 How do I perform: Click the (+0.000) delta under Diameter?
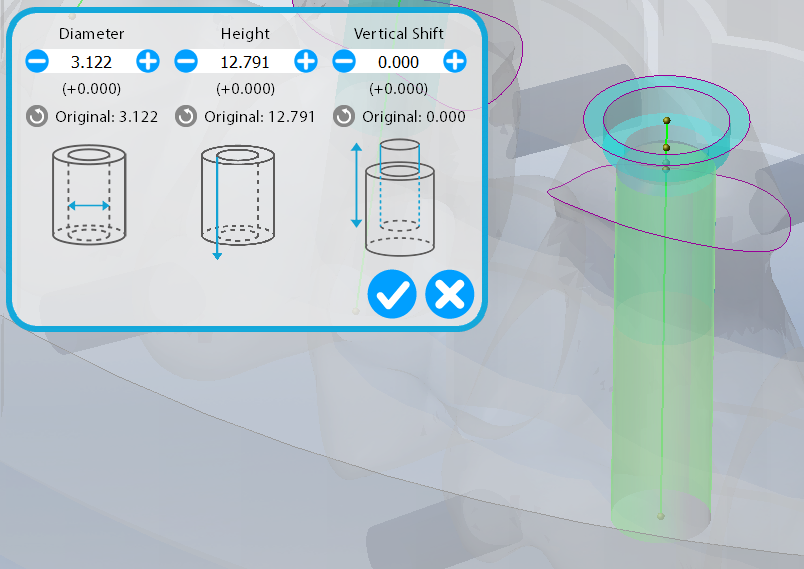pyautogui.click(x=91, y=89)
